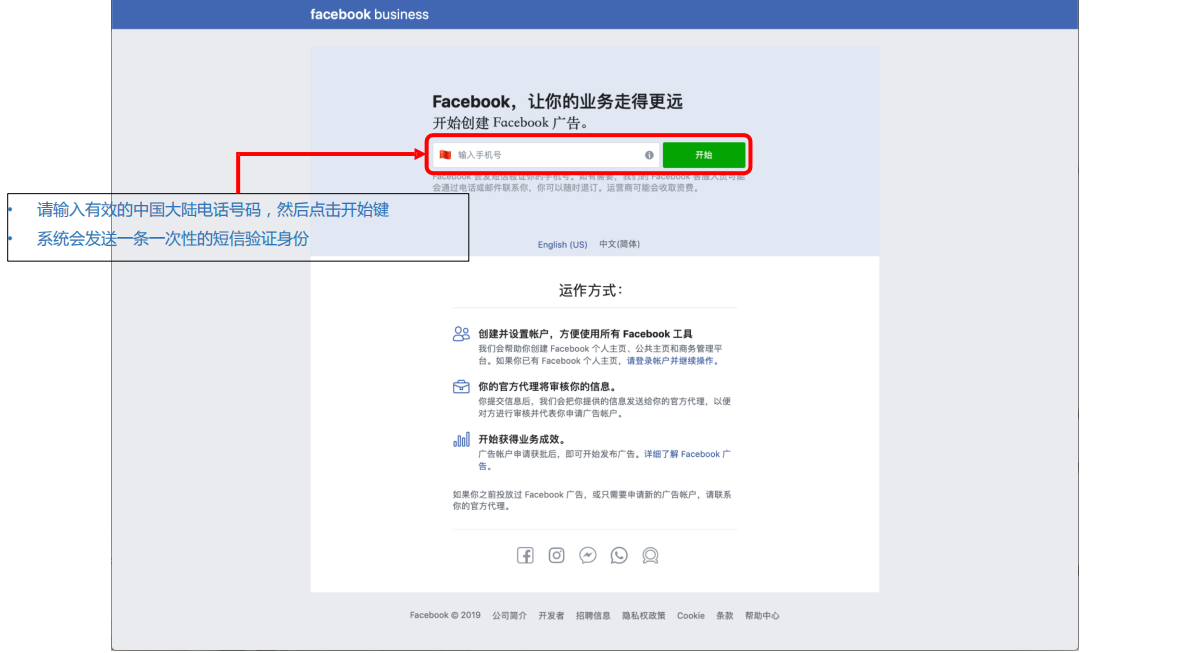Screen dimensions: 1184x653
Task: Open 隐私权政策 footer link
Action: pos(643,616)
